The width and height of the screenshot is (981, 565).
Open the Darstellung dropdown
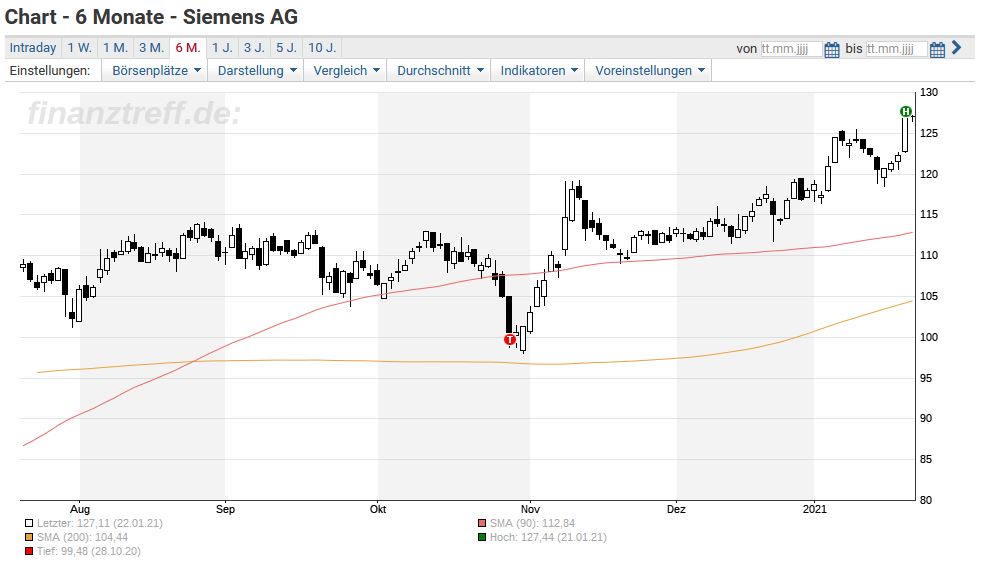pos(257,71)
